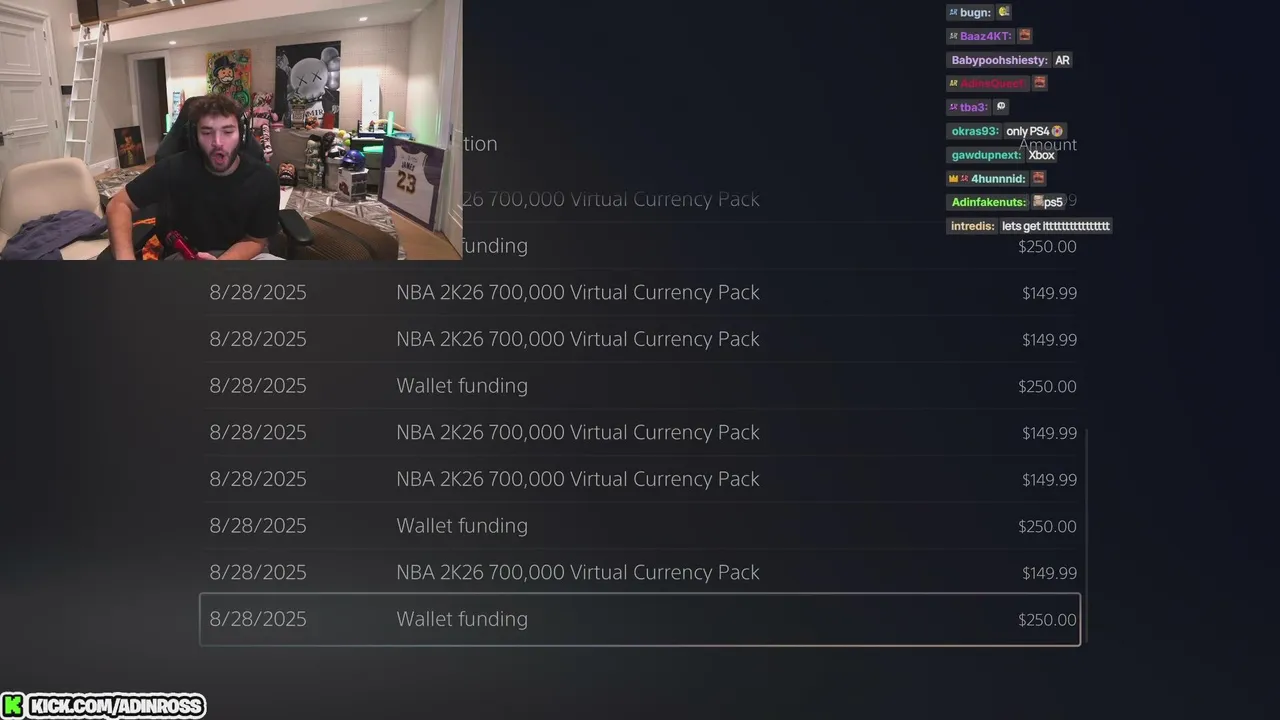This screenshot has width=1280, height=720.
Task: Click the emote in Baaz4KT's chat message
Action: (x=1025, y=36)
